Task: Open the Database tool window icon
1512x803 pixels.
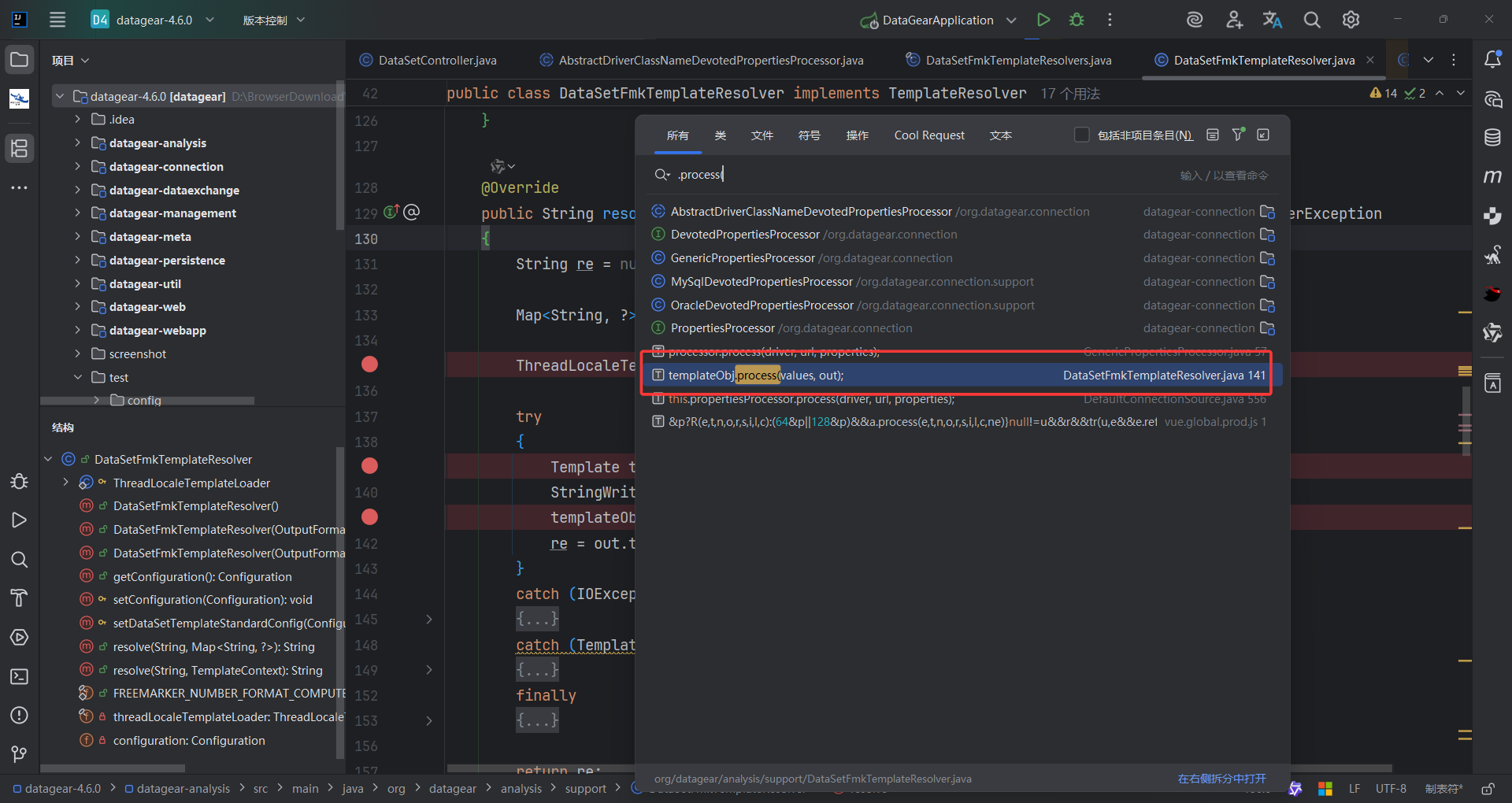Action: 1492,138
